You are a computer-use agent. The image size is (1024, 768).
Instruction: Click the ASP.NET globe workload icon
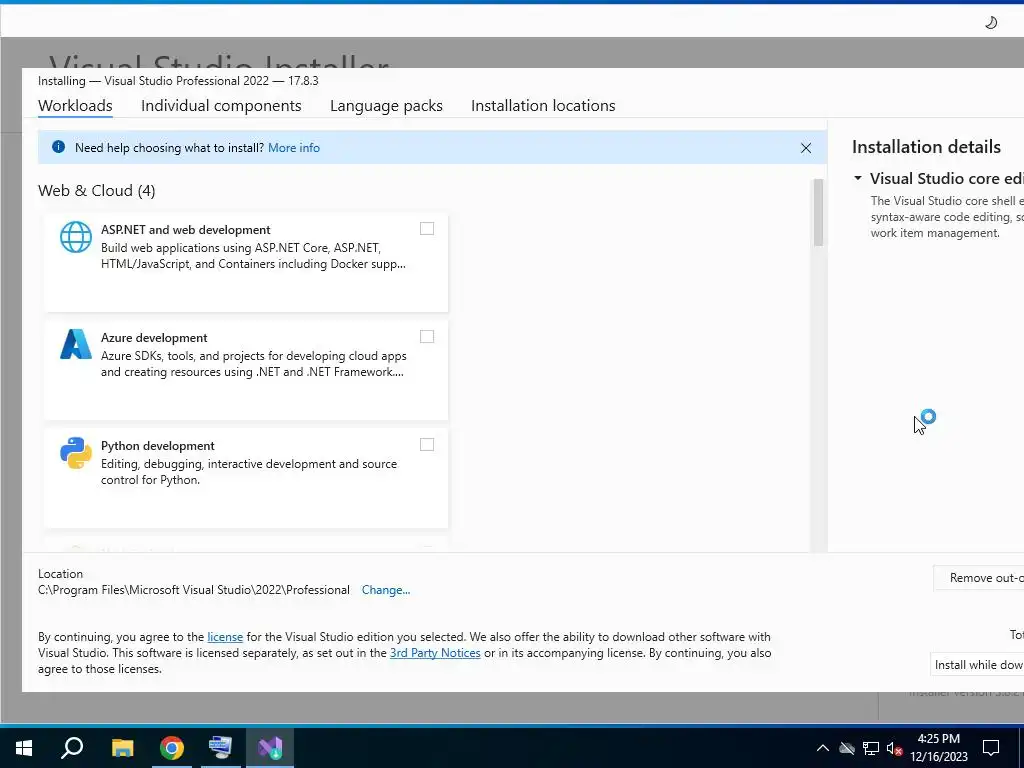point(76,236)
